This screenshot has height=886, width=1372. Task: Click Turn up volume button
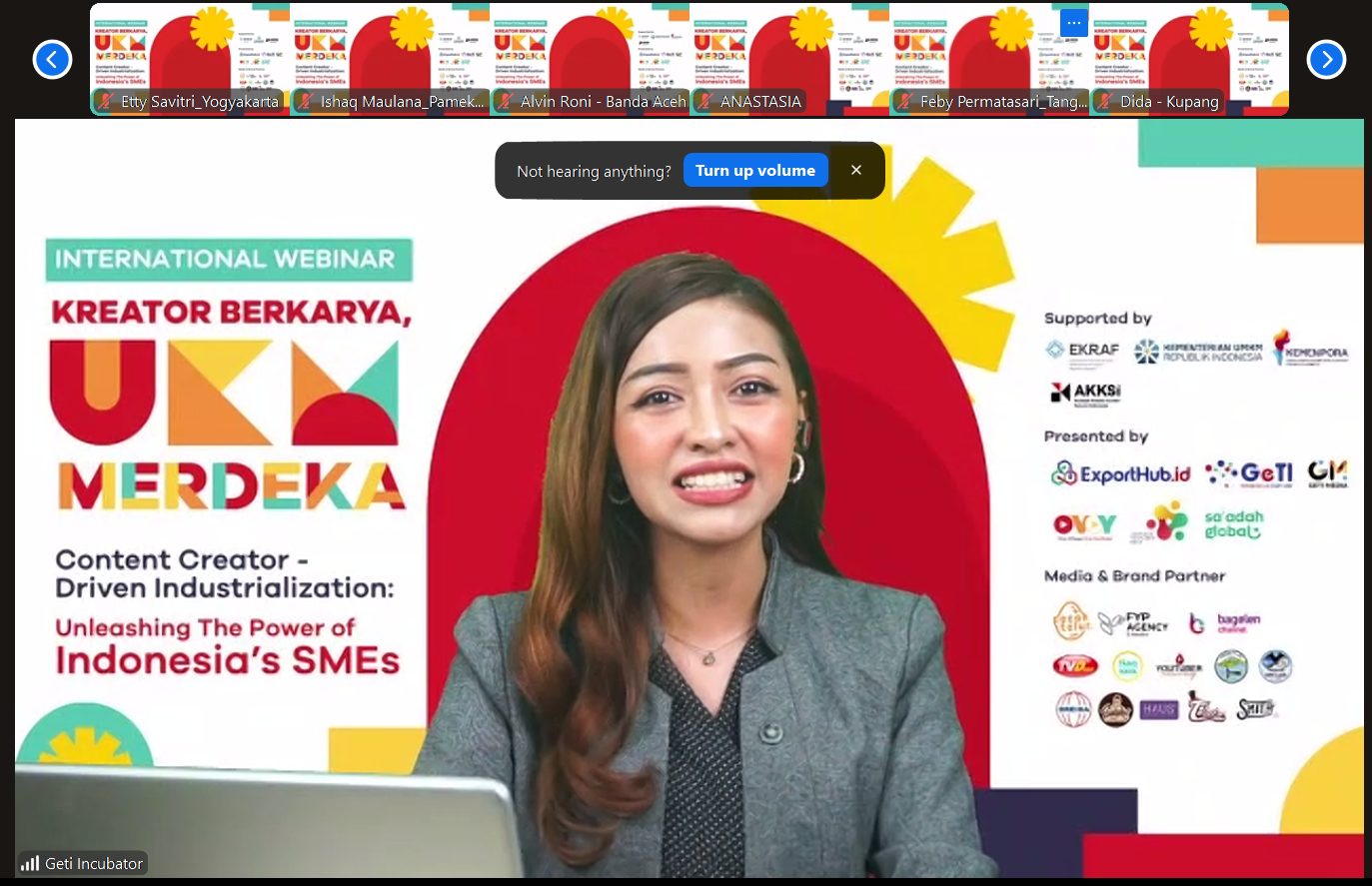[754, 171]
